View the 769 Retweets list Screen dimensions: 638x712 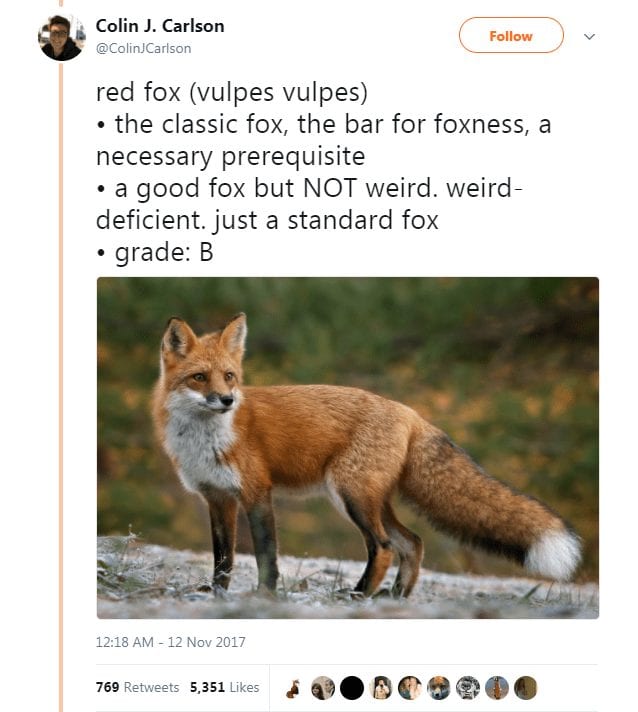[138, 687]
